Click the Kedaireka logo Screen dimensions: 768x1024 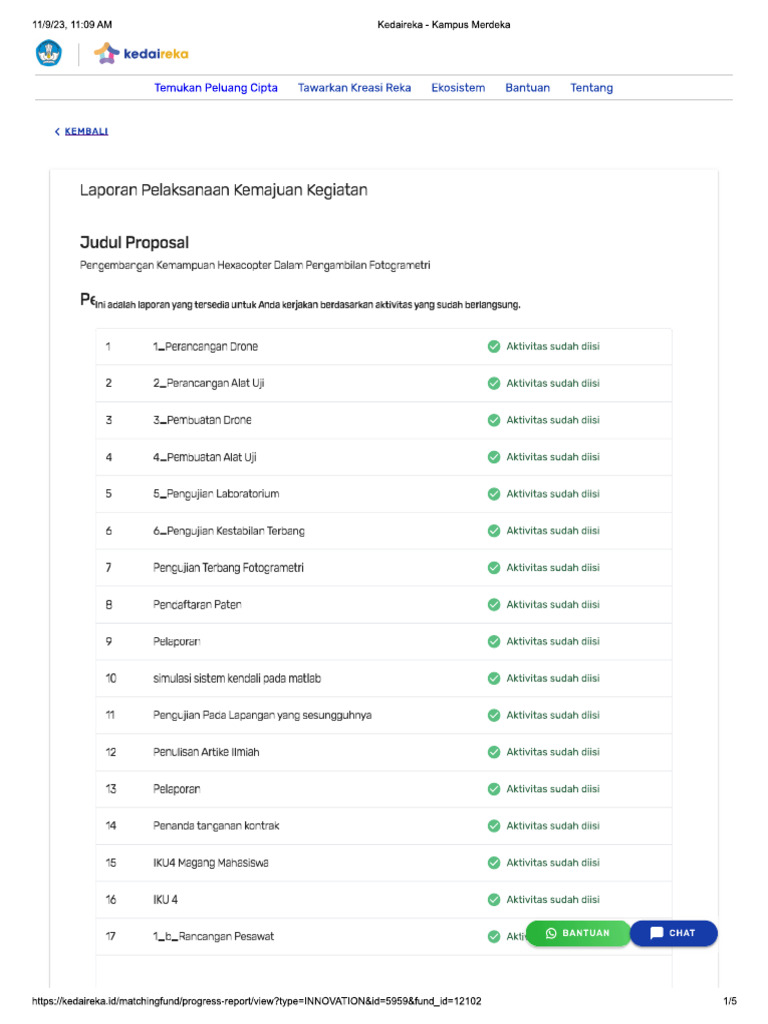(141, 53)
